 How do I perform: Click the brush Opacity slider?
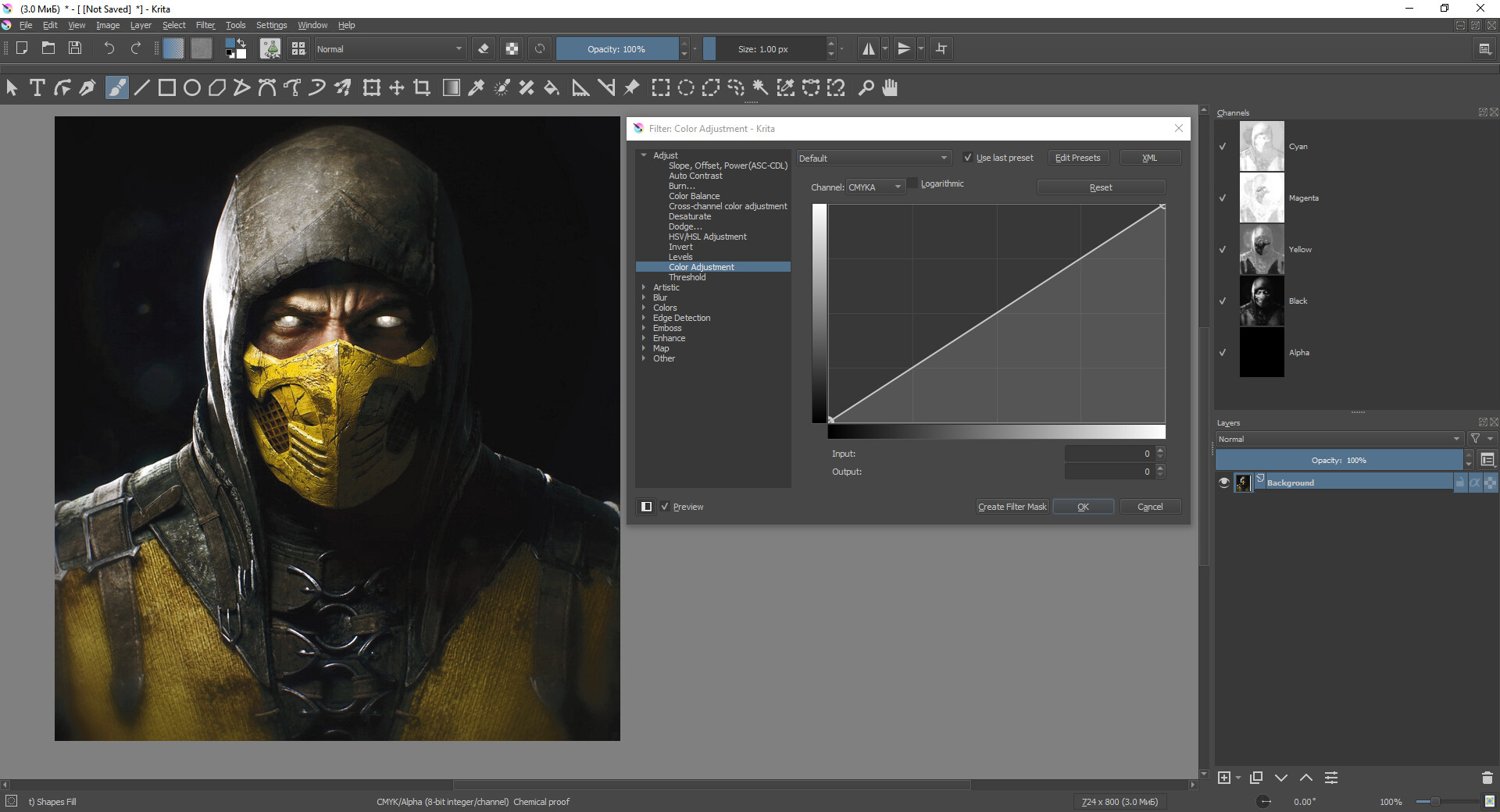616,48
